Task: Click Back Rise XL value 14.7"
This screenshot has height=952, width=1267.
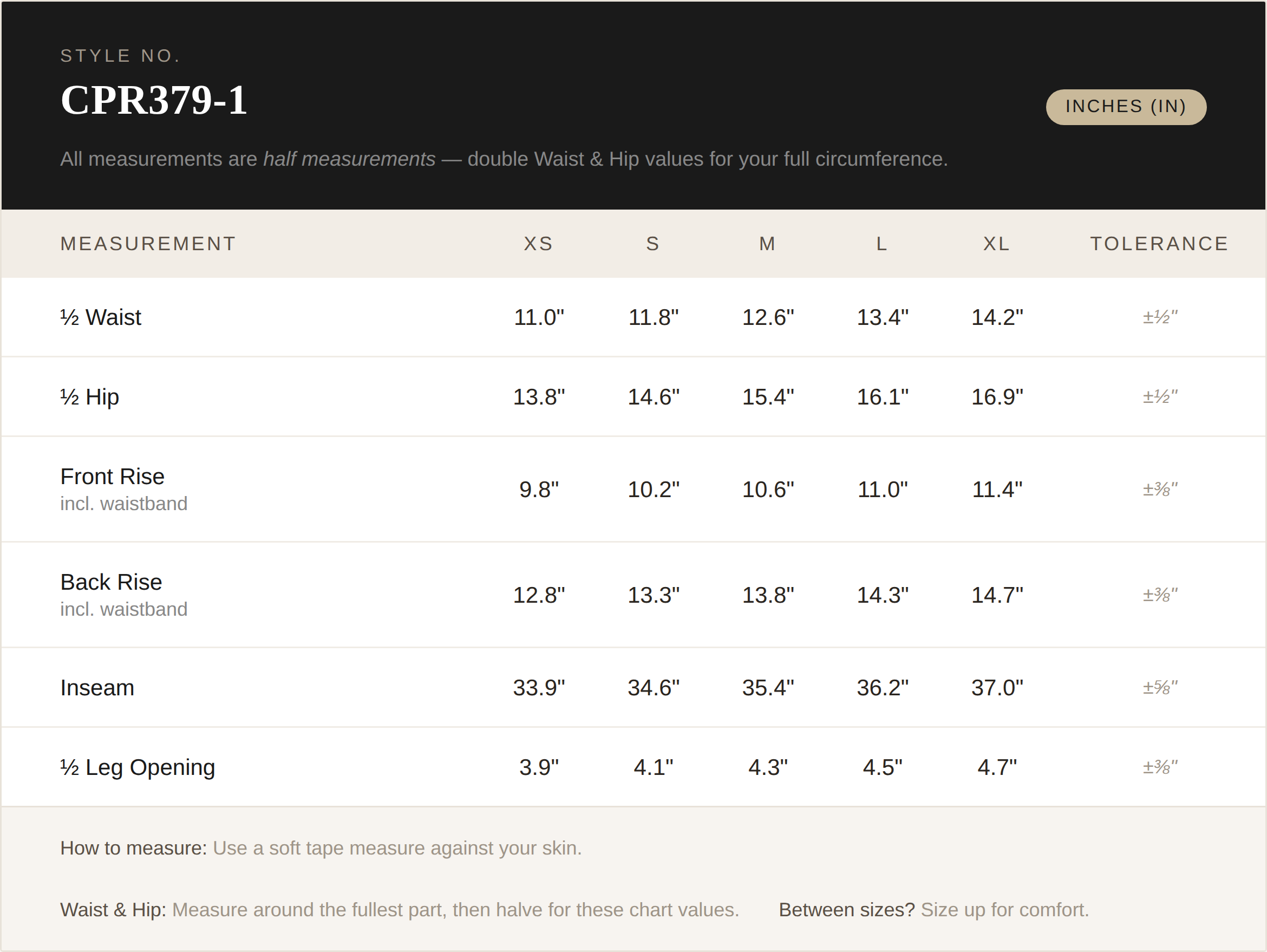Action: pyautogui.click(x=997, y=595)
